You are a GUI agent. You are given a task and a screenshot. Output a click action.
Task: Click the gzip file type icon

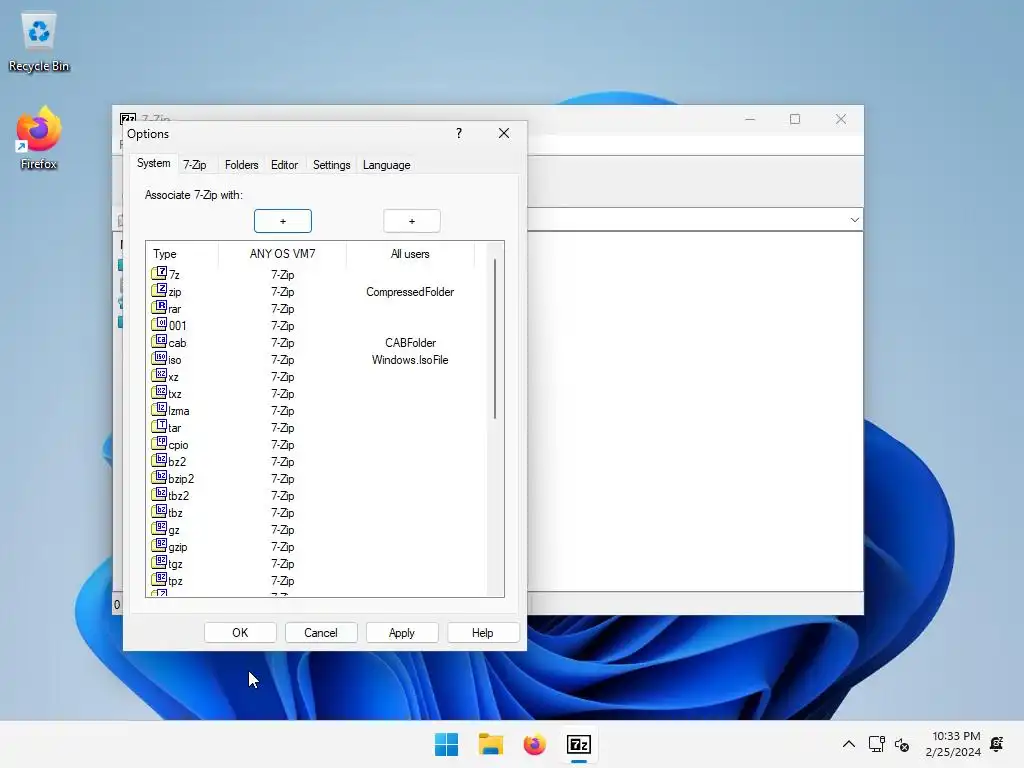tap(159, 545)
